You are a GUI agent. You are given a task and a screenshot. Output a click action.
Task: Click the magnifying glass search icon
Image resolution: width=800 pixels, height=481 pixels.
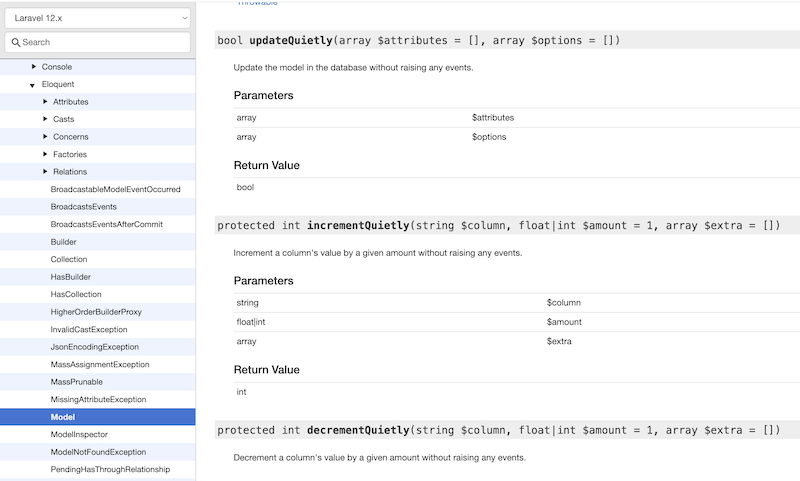click(16, 42)
